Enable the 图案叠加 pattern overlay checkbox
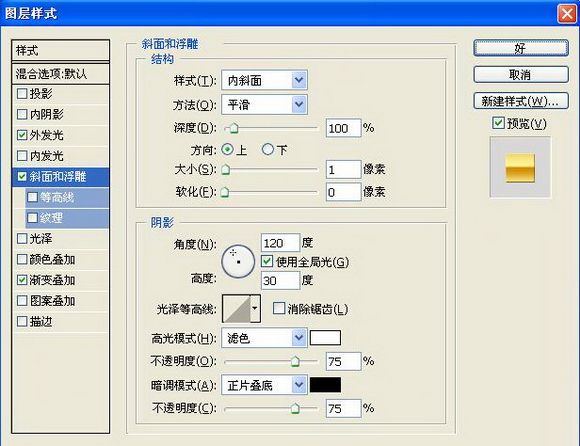The height and width of the screenshot is (446, 580). (22, 301)
